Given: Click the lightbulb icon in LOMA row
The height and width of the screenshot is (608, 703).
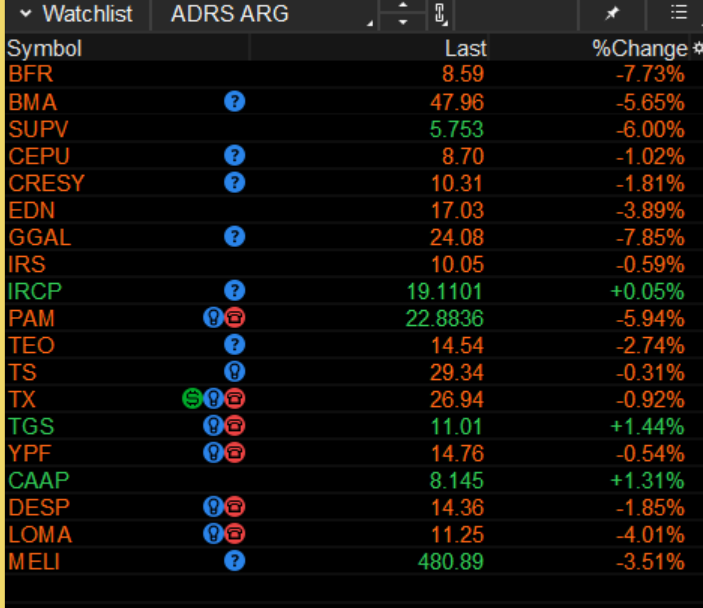Looking at the screenshot, I should tap(213, 534).
